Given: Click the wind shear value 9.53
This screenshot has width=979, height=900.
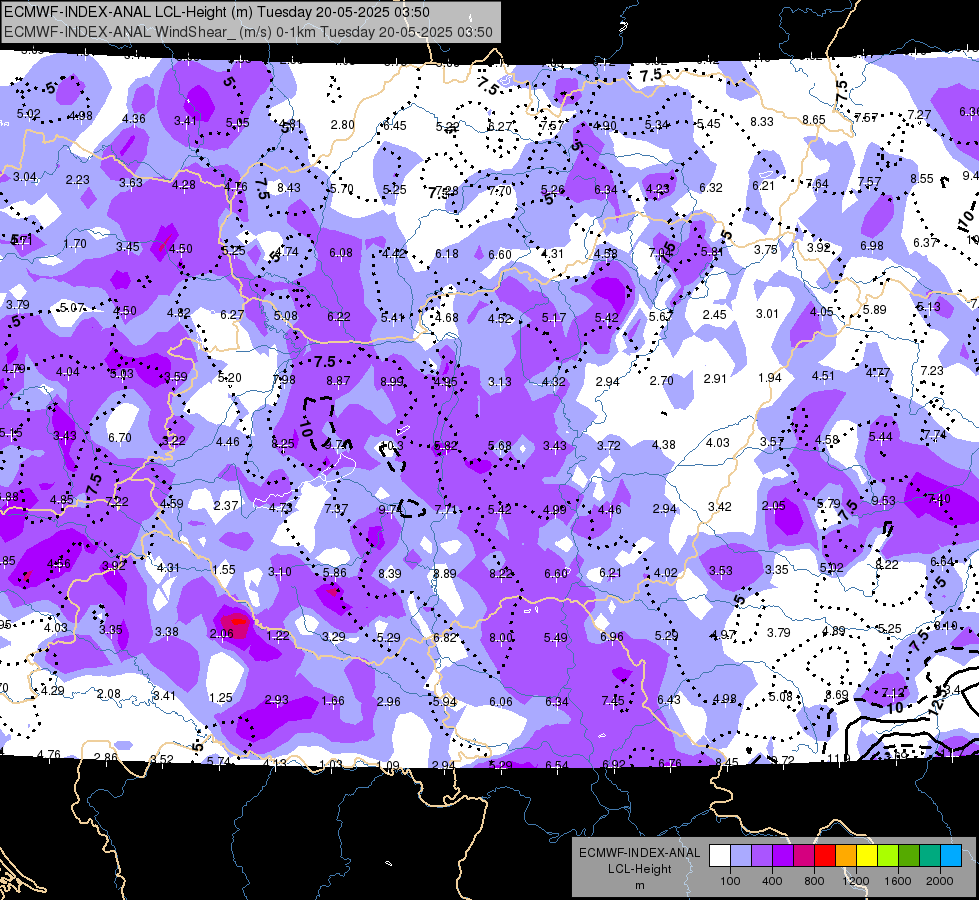Looking at the screenshot, I should coord(883,500).
